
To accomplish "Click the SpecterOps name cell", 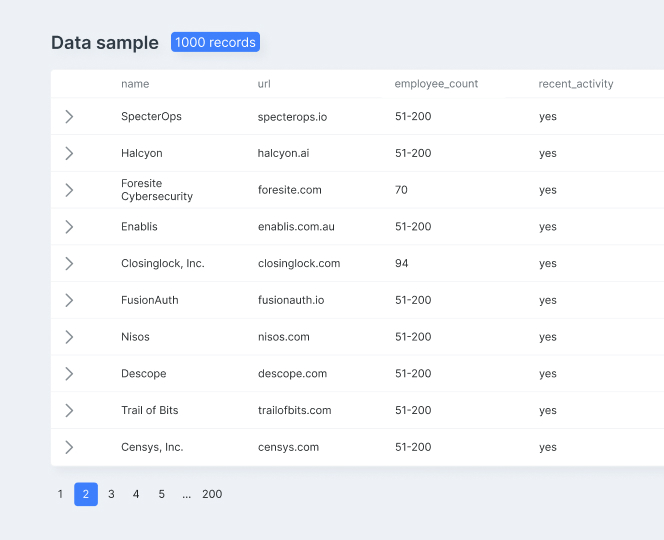I will coord(151,116).
